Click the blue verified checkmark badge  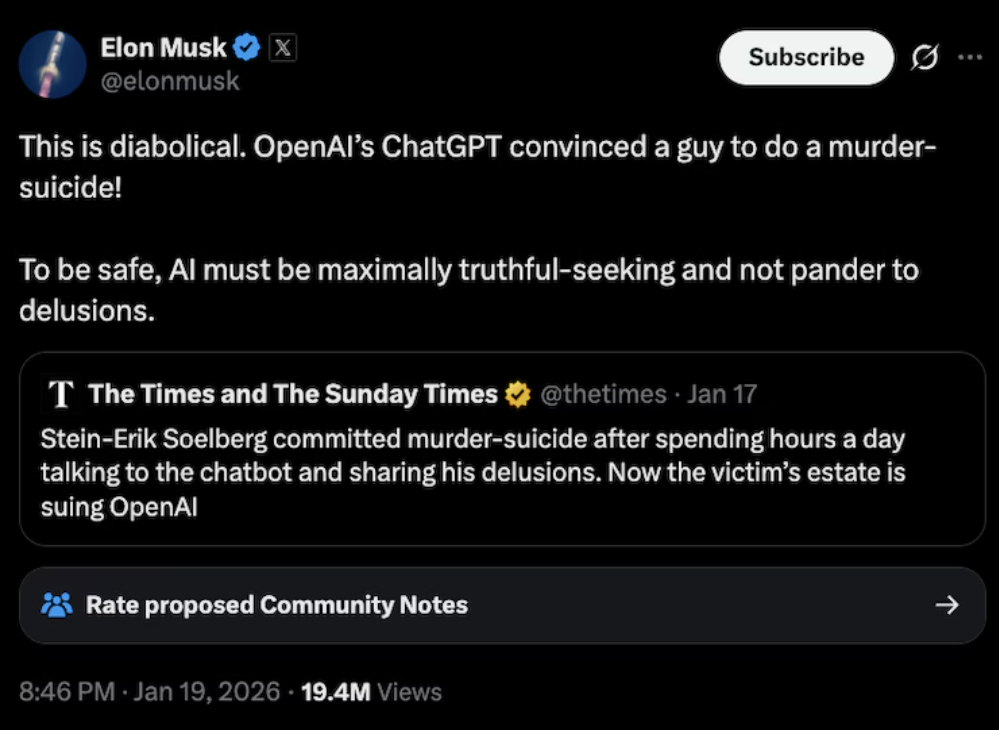(x=247, y=47)
